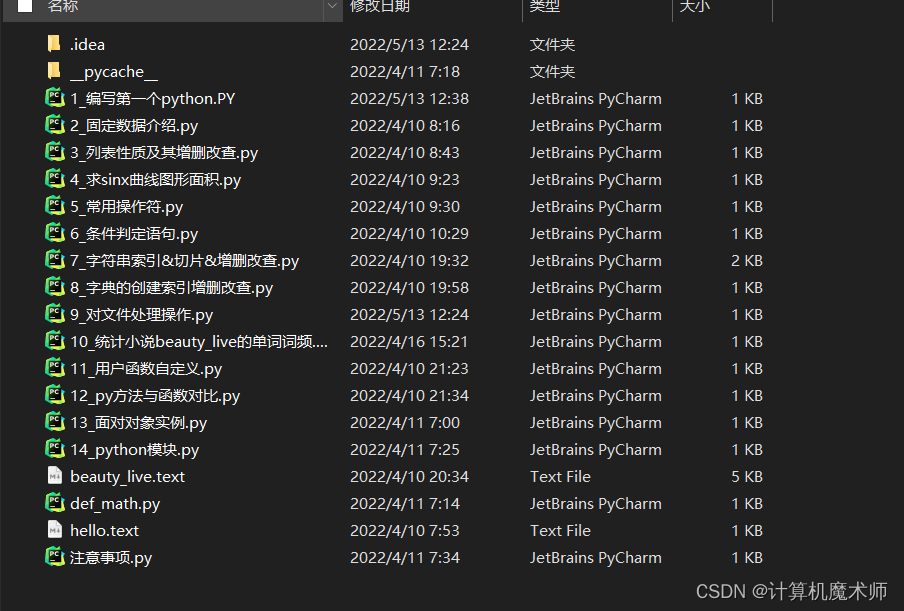Select file name 4_求sinx曲线图形面积.py
Image resolution: width=904 pixels, height=611 pixels.
tap(155, 180)
